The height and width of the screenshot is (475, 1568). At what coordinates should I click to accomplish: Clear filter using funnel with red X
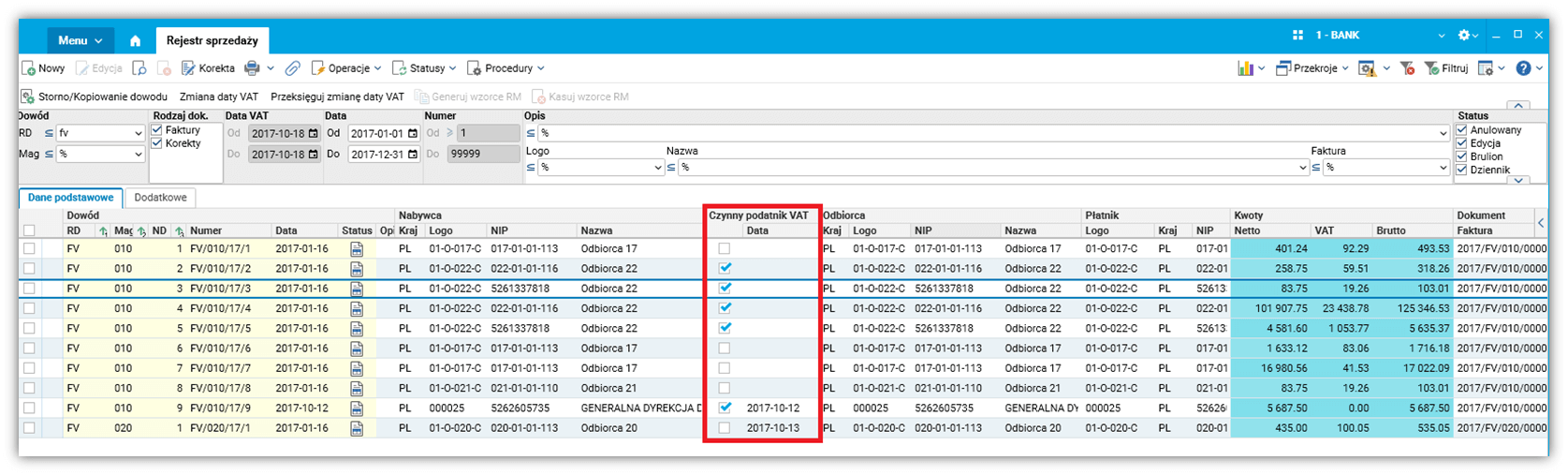1407,68
